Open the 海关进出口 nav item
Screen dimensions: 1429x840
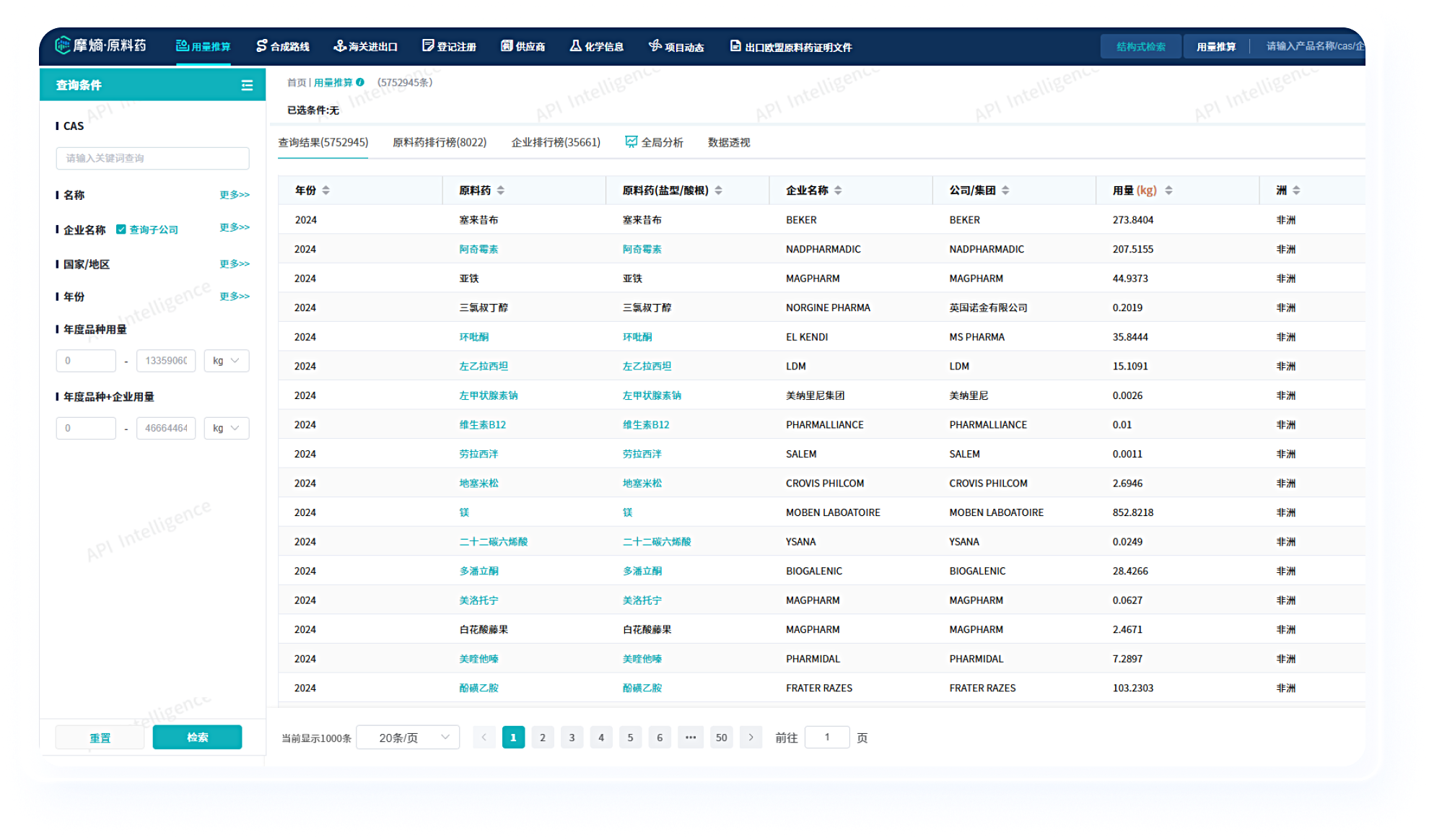click(x=366, y=46)
